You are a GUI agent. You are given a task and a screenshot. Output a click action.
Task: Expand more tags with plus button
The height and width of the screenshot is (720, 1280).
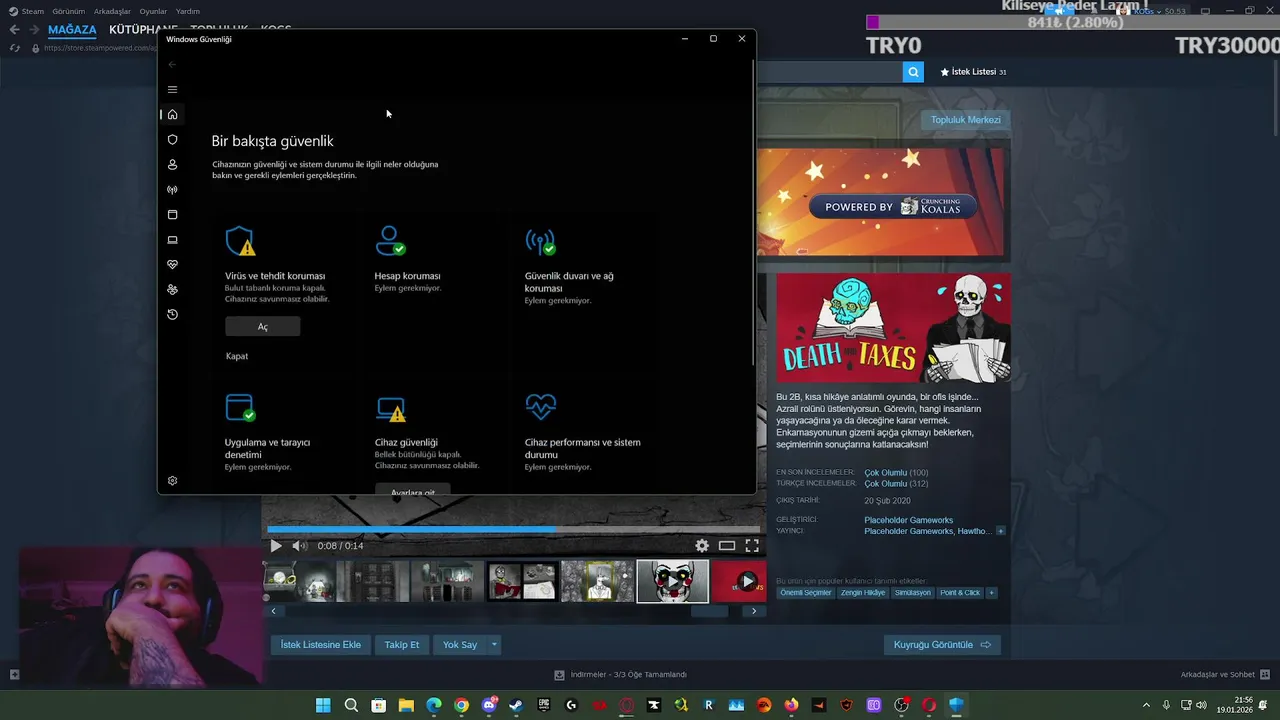pos(992,593)
